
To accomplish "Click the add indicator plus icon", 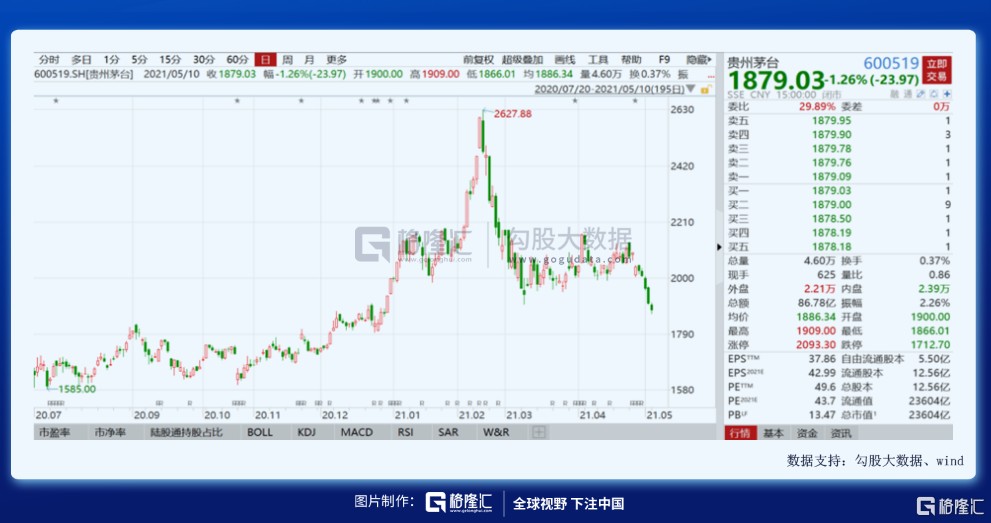I will coord(539,432).
